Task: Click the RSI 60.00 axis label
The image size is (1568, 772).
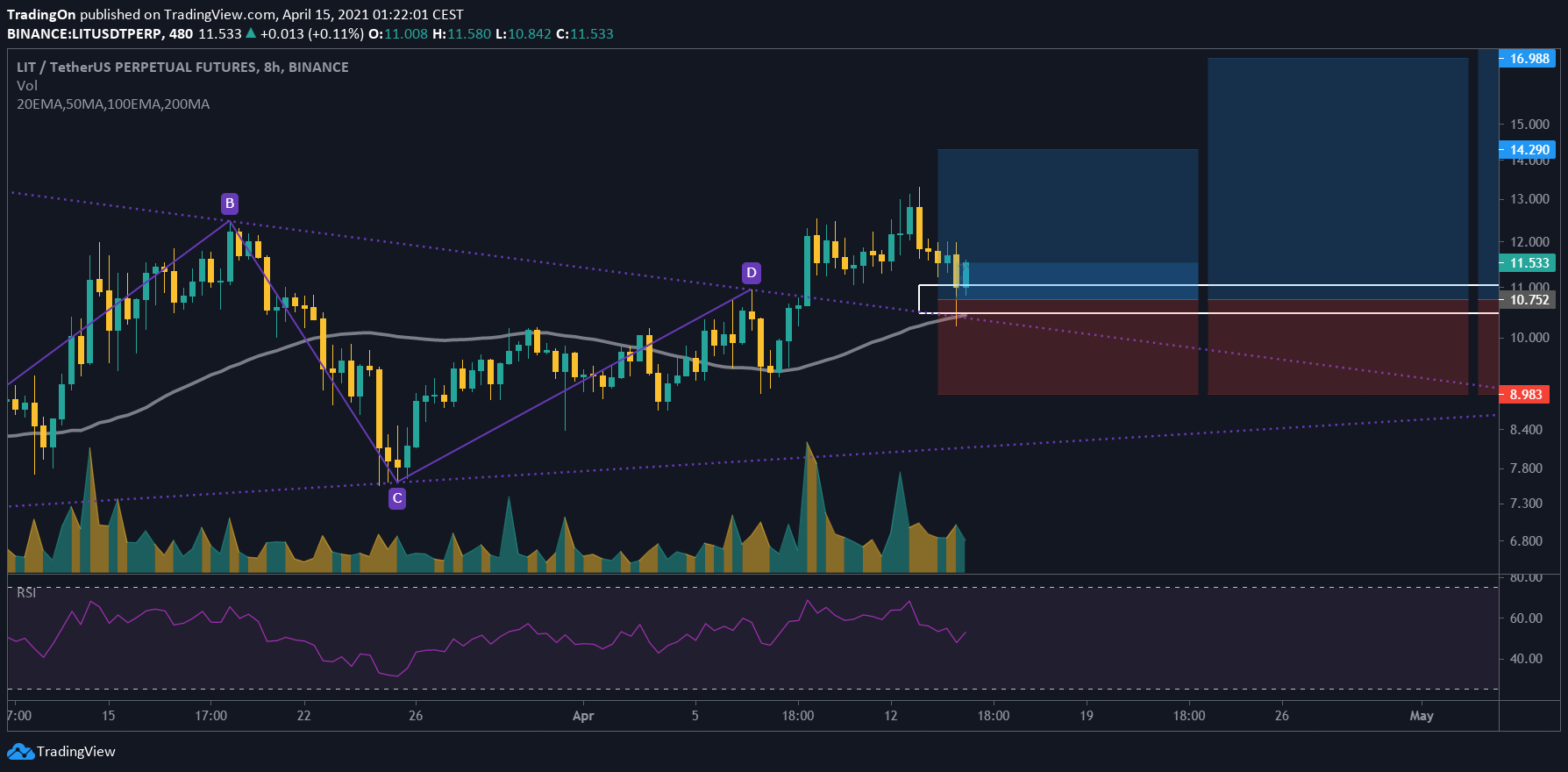Action: pos(1526,618)
